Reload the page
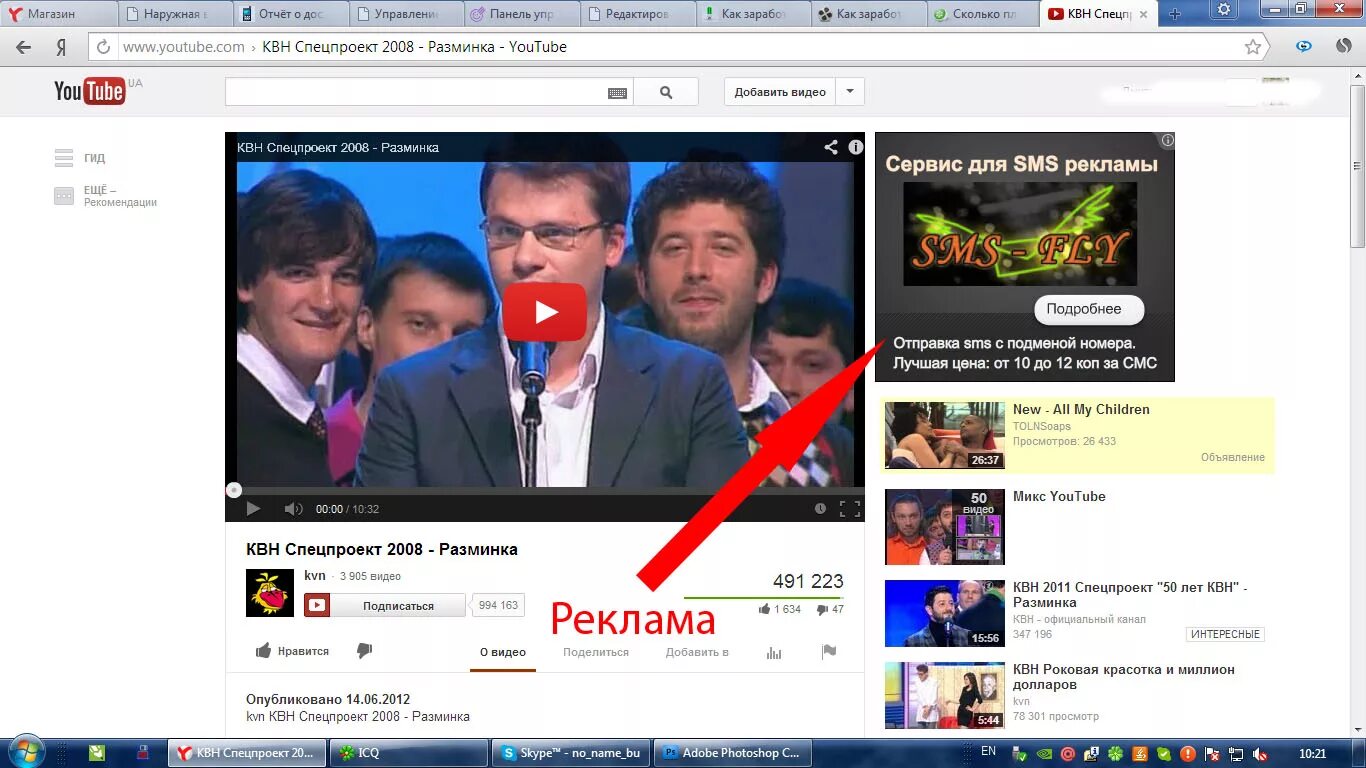The width and height of the screenshot is (1366, 768). tap(102, 47)
